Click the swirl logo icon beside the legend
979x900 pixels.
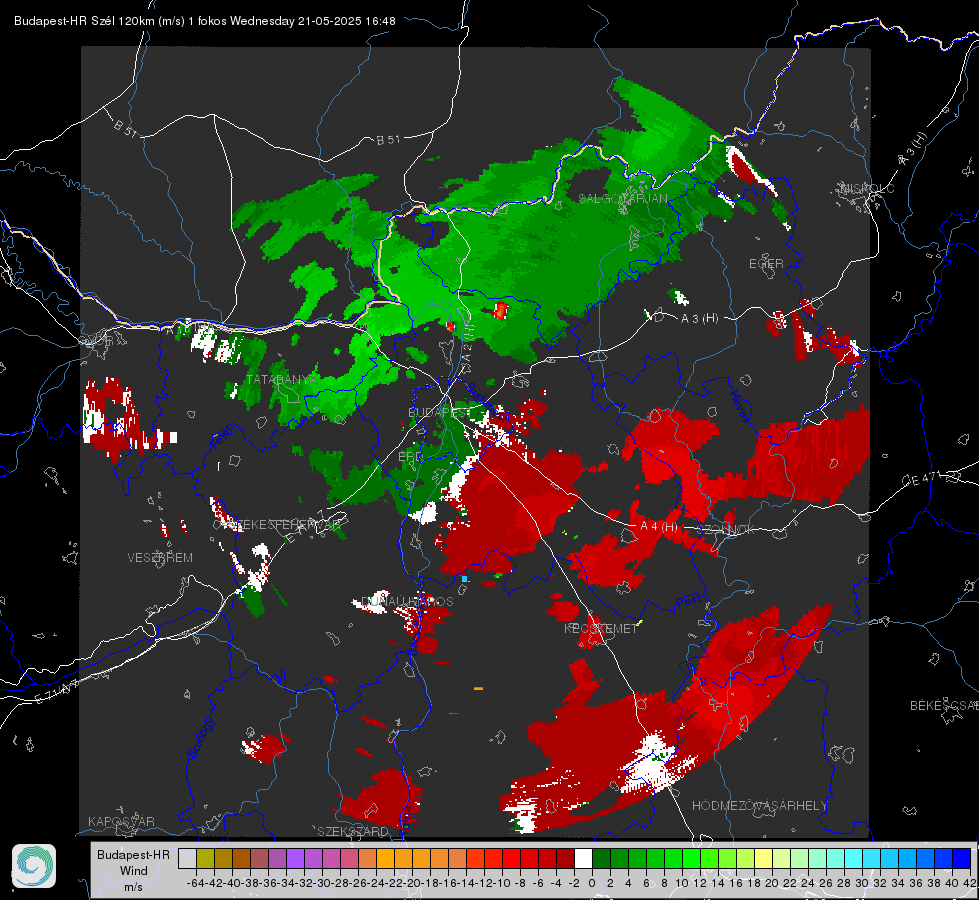(x=34, y=866)
